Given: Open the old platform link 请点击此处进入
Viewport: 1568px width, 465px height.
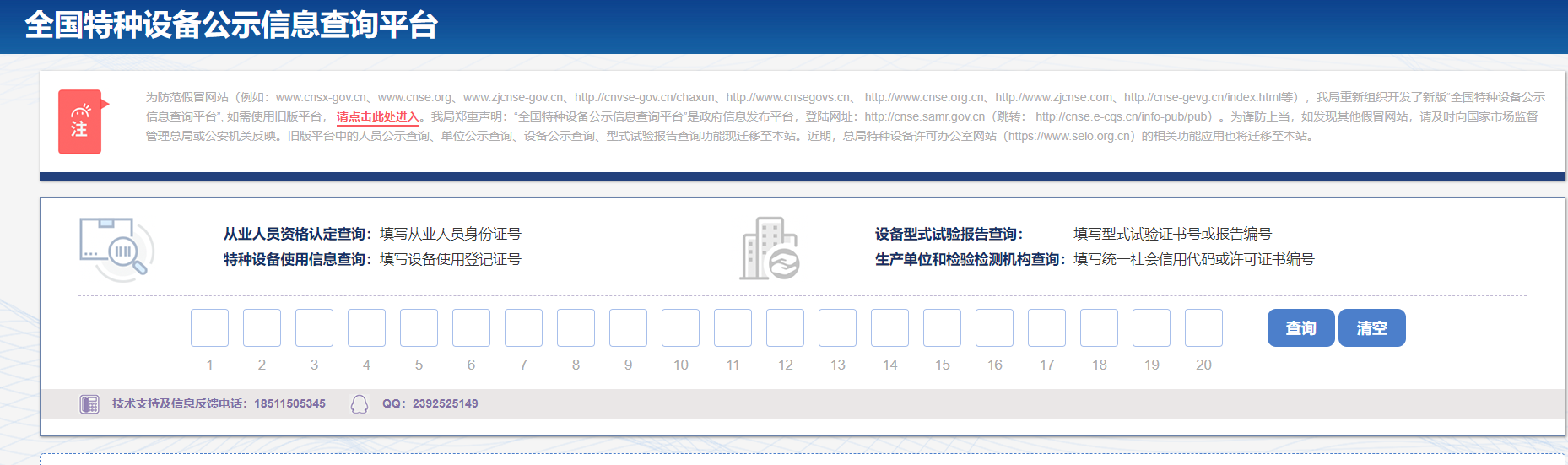Looking at the screenshot, I should click(377, 116).
